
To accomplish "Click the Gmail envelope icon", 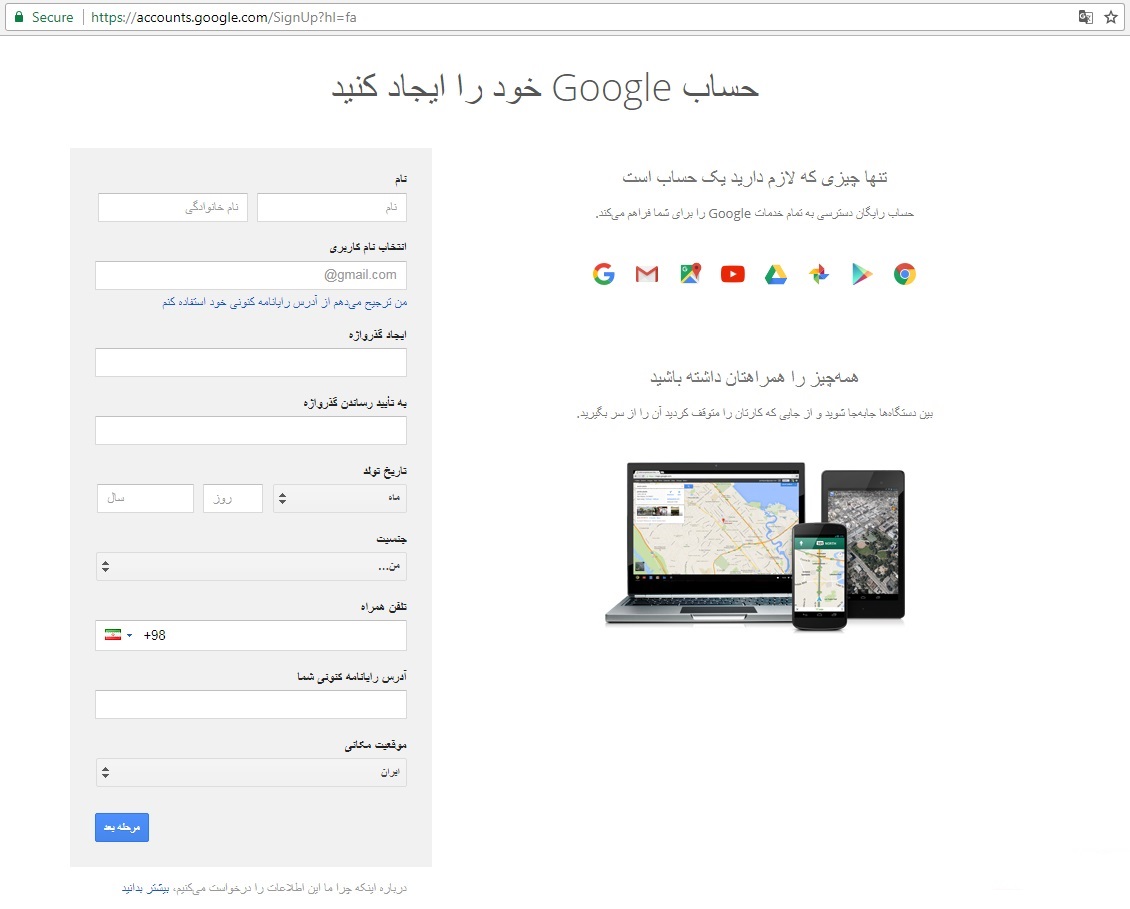I will point(646,274).
